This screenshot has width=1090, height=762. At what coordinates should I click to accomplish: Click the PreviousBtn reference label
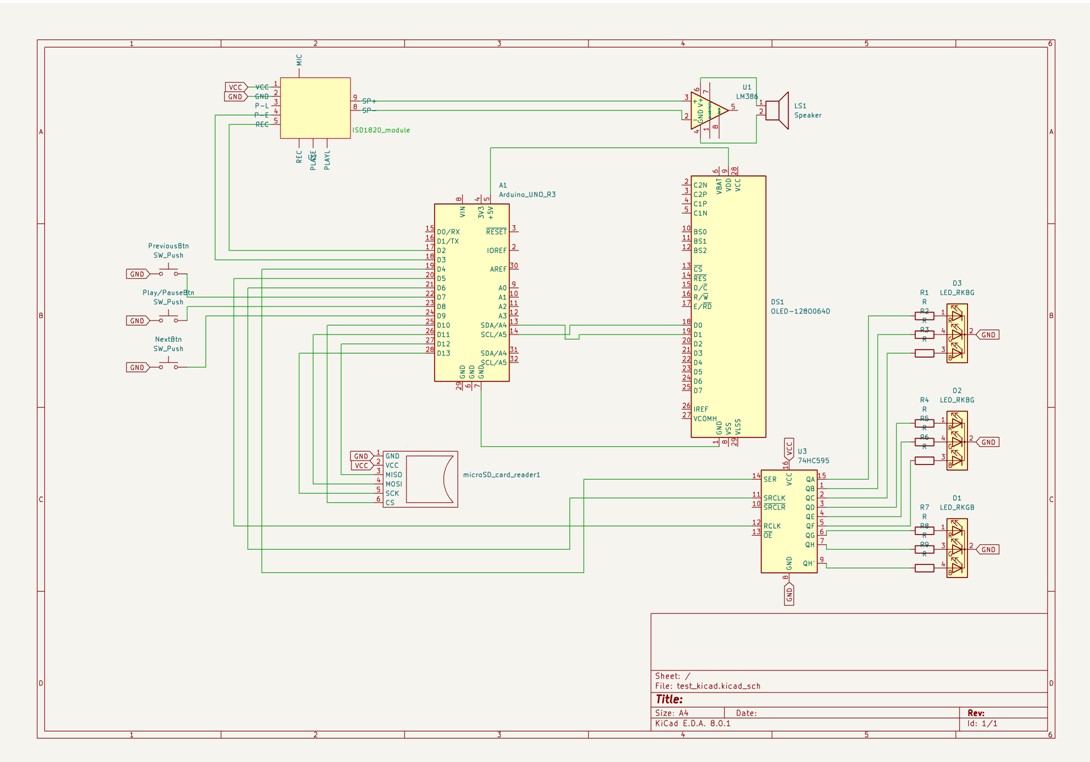(168, 246)
